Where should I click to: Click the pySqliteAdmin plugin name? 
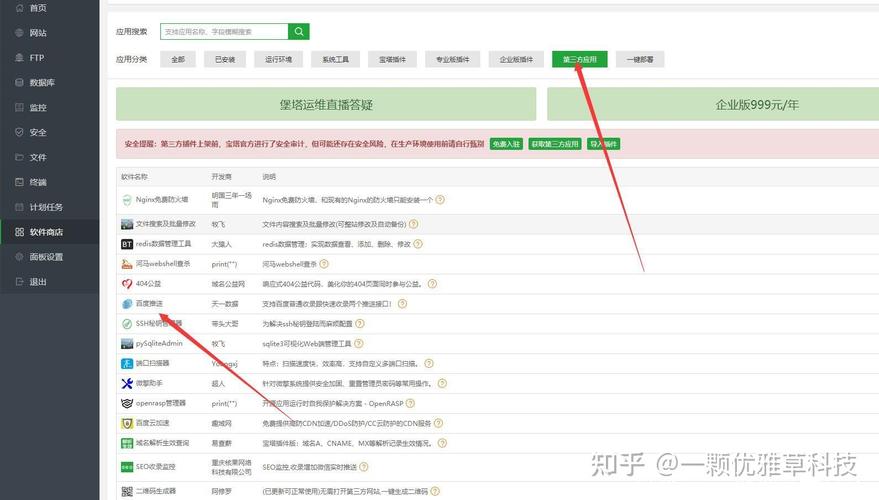[159, 344]
